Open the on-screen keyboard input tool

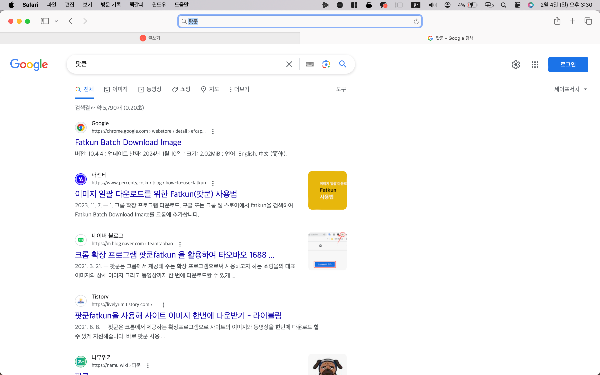pos(310,64)
